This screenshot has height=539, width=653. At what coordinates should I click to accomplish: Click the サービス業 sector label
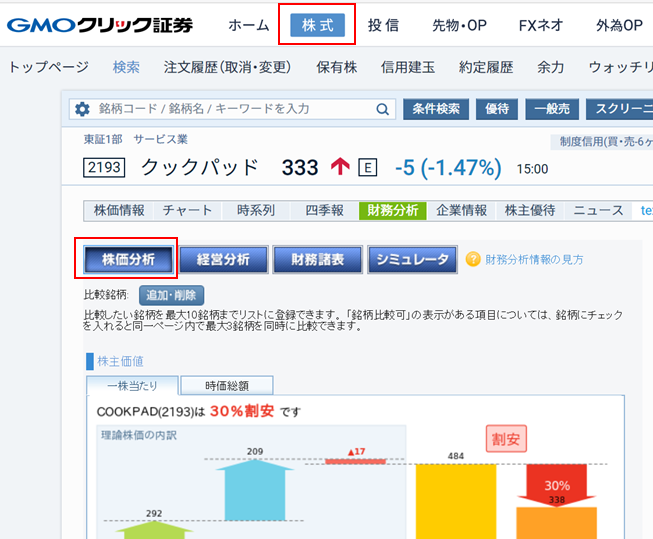point(160,139)
